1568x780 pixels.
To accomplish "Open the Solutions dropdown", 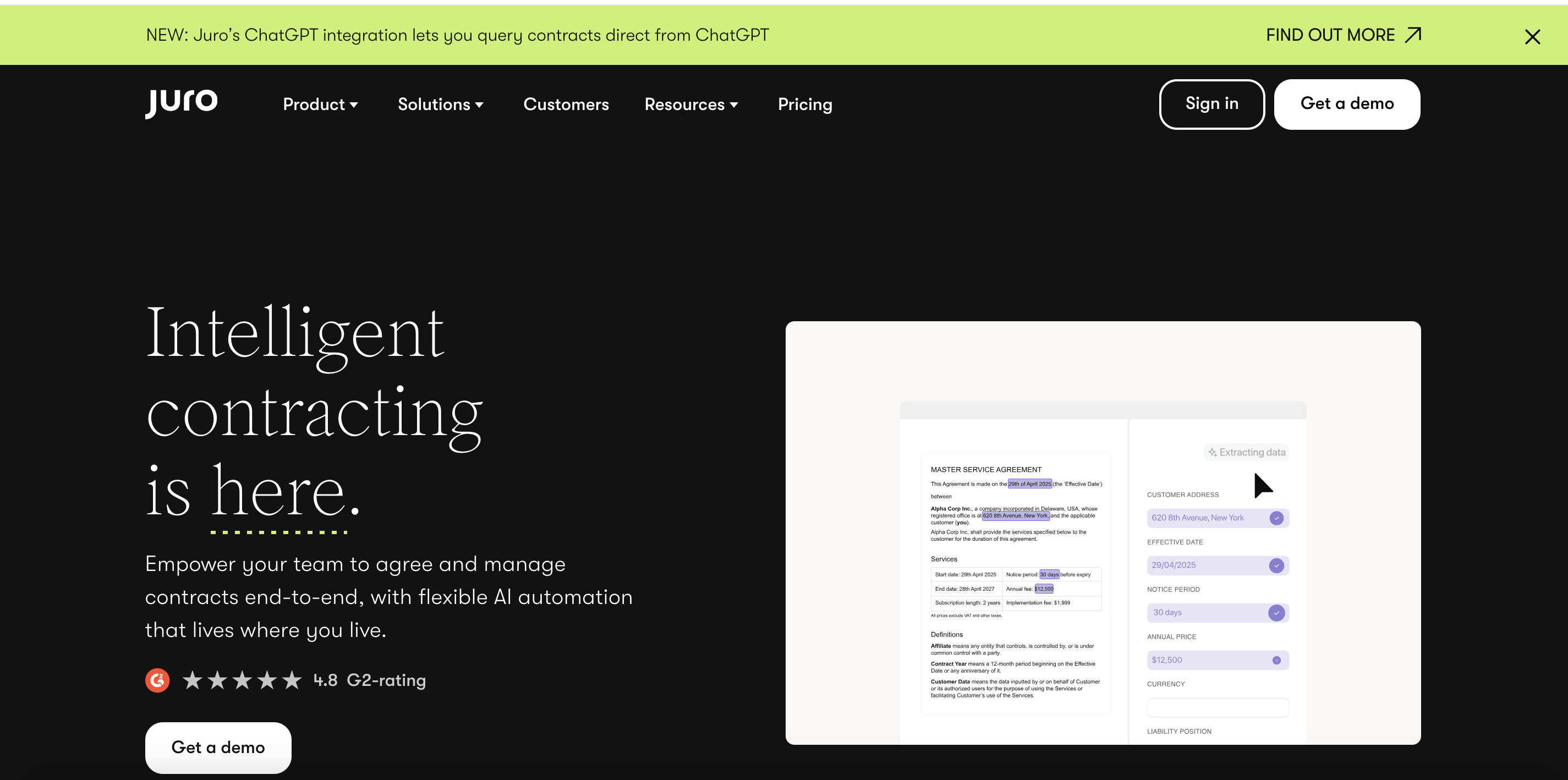I will tap(441, 105).
